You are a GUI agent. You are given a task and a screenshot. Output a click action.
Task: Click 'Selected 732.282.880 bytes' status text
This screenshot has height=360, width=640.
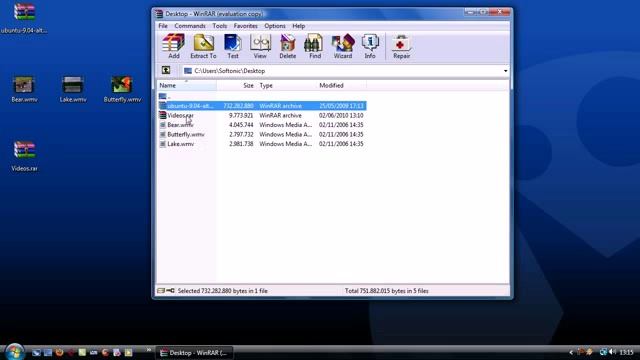coord(222,291)
